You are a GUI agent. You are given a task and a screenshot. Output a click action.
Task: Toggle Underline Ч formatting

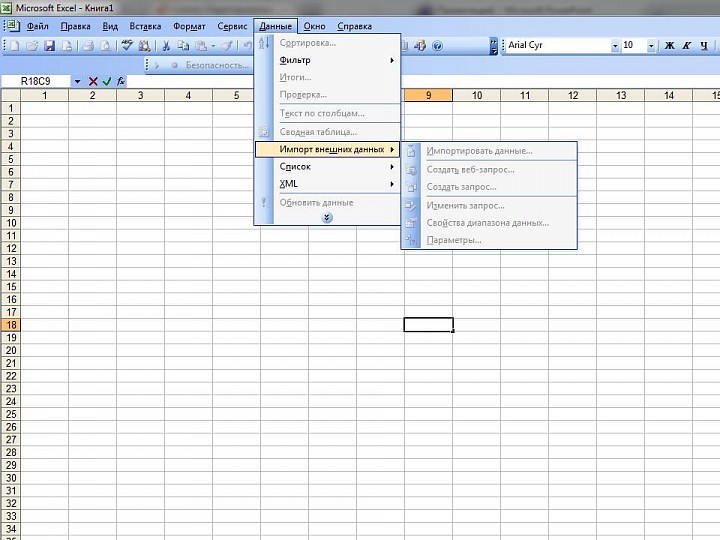coord(704,45)
